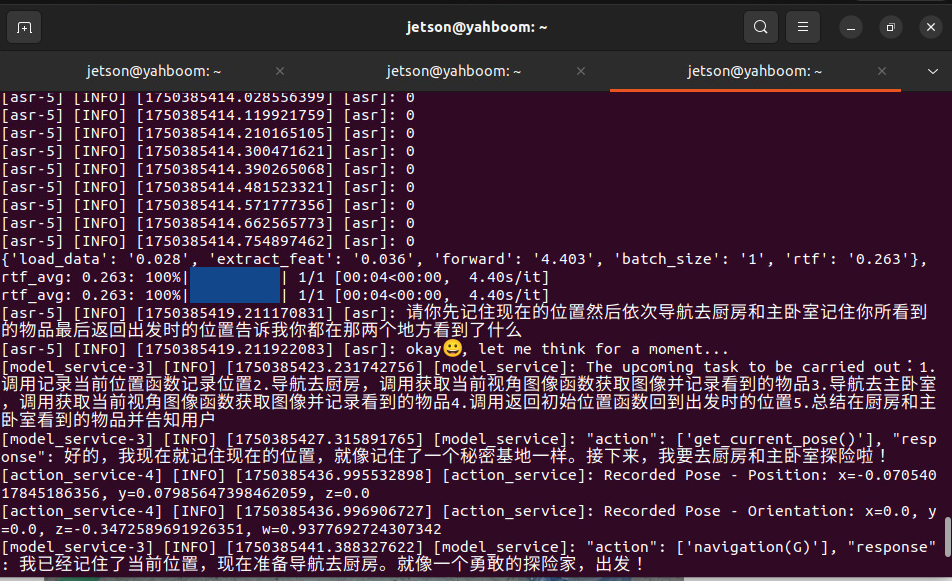952x581 pixels.
Task: Restore or maximize the terminal window
Action: pyautogui.click(x=891, y=27)
